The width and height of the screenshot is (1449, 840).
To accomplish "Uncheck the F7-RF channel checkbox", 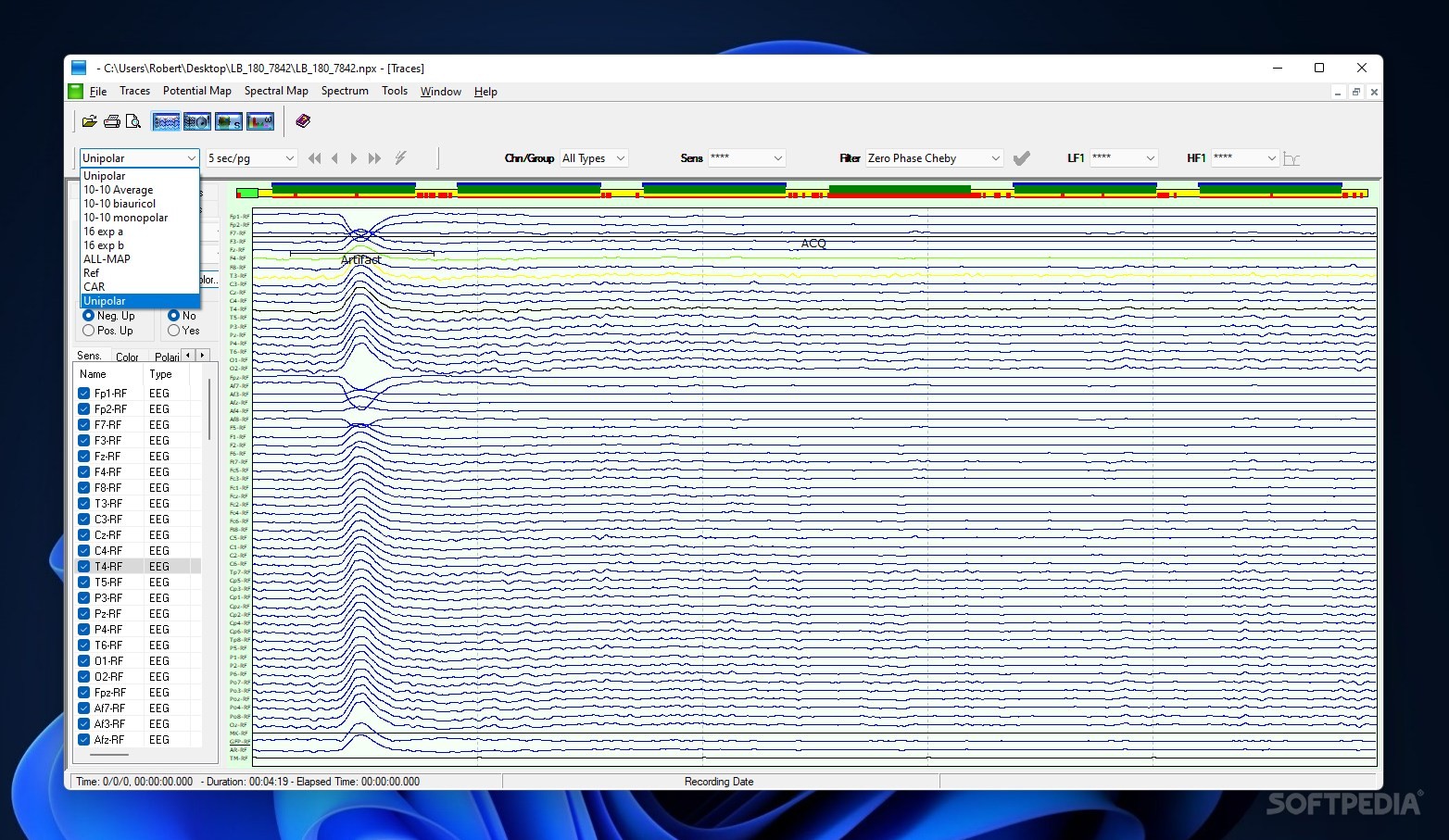I will coord(84,425).
